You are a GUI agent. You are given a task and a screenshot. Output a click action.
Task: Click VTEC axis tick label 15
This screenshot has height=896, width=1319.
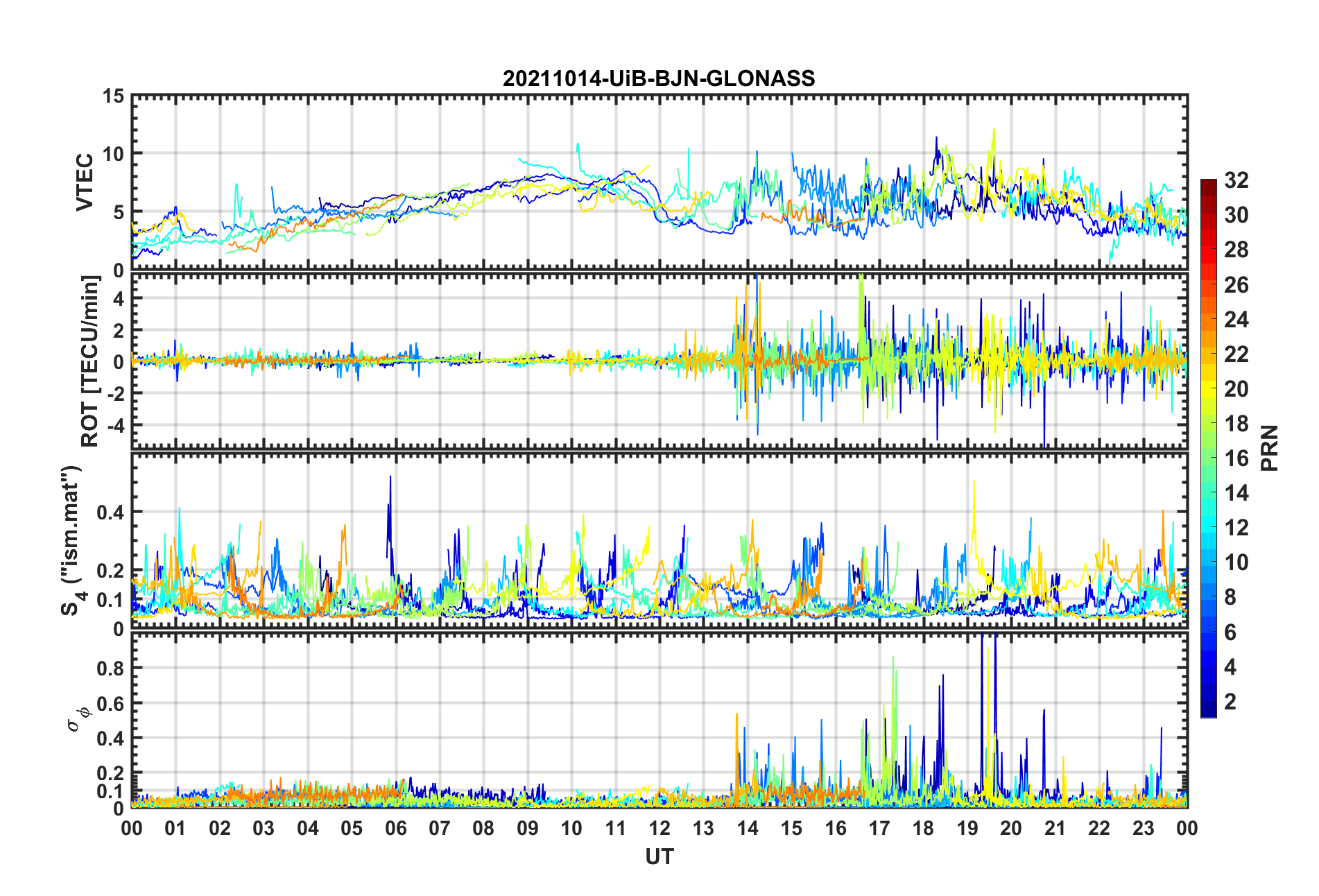pyautogui.click(x=113, y=96)
